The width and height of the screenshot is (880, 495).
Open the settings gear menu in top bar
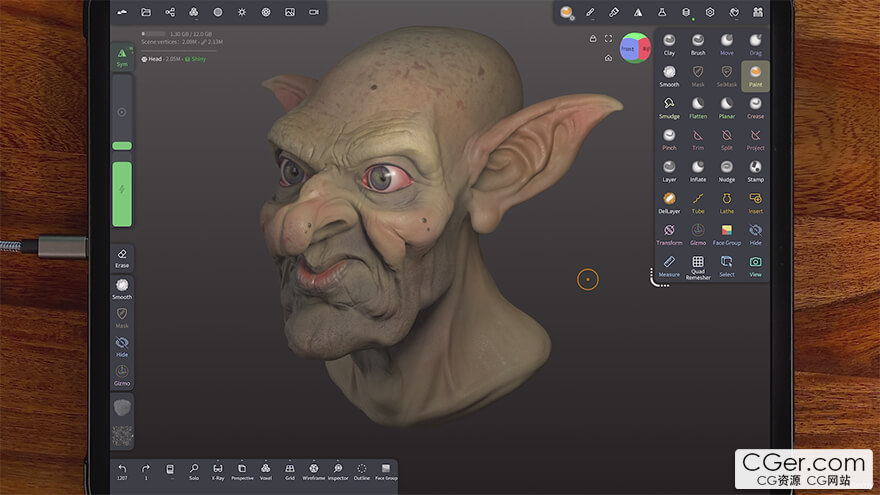710,12
